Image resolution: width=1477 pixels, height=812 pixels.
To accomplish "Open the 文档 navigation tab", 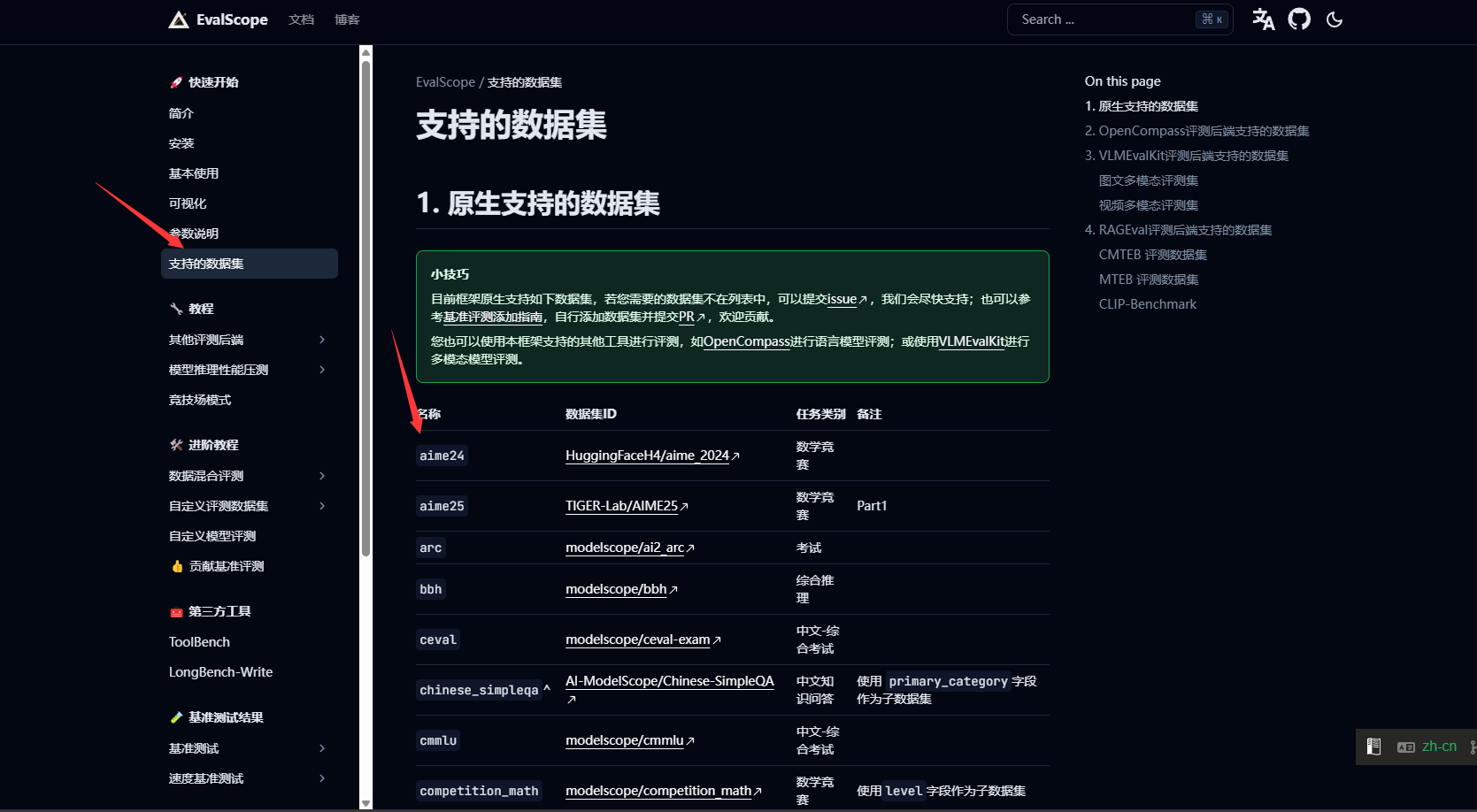I will (301, 19).
